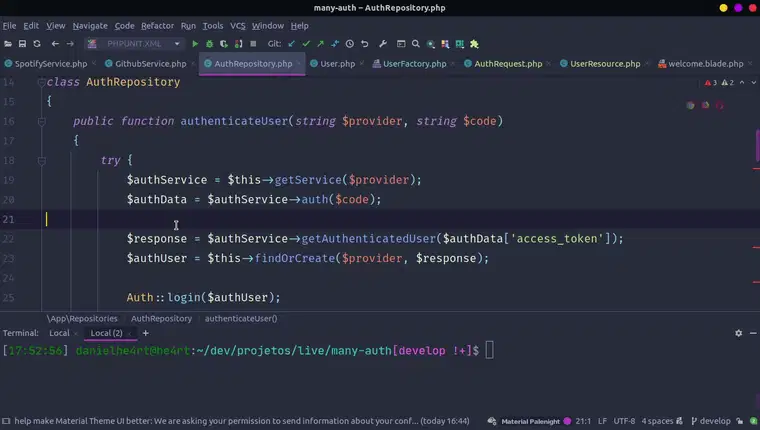Screen dimensions: 760x430
Task: Collapse the class AuthRepository fold marker
Action: coord(42,82)
